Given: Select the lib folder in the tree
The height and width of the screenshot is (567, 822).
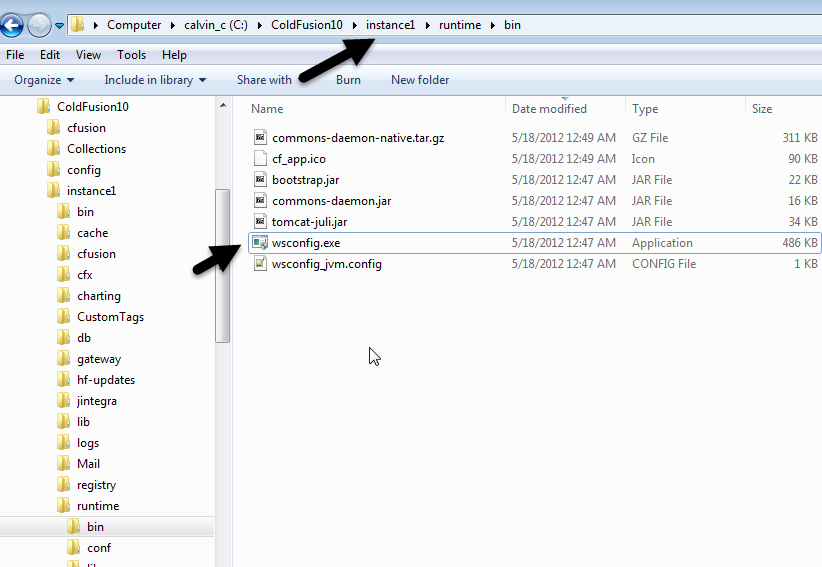Looking at the screenshot, I should 83,422.
